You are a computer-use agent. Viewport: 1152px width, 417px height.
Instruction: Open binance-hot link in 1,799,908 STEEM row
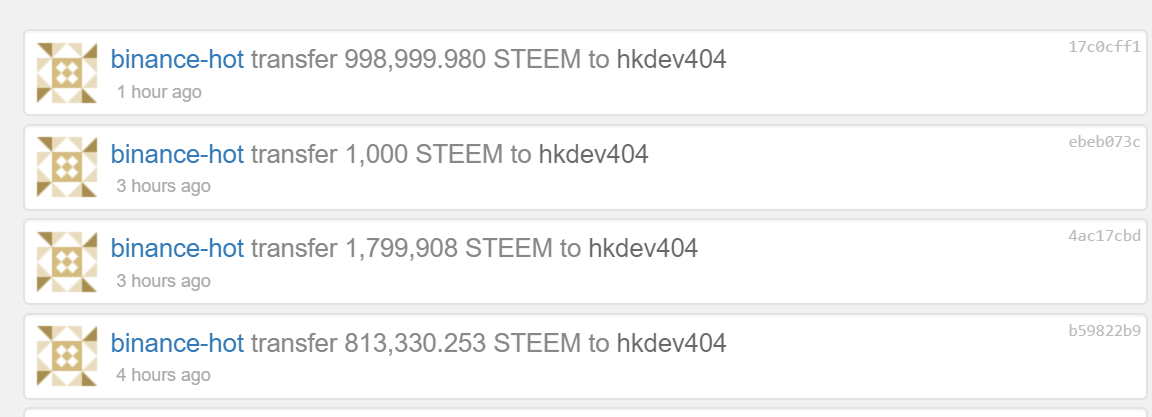click(177, 248)
